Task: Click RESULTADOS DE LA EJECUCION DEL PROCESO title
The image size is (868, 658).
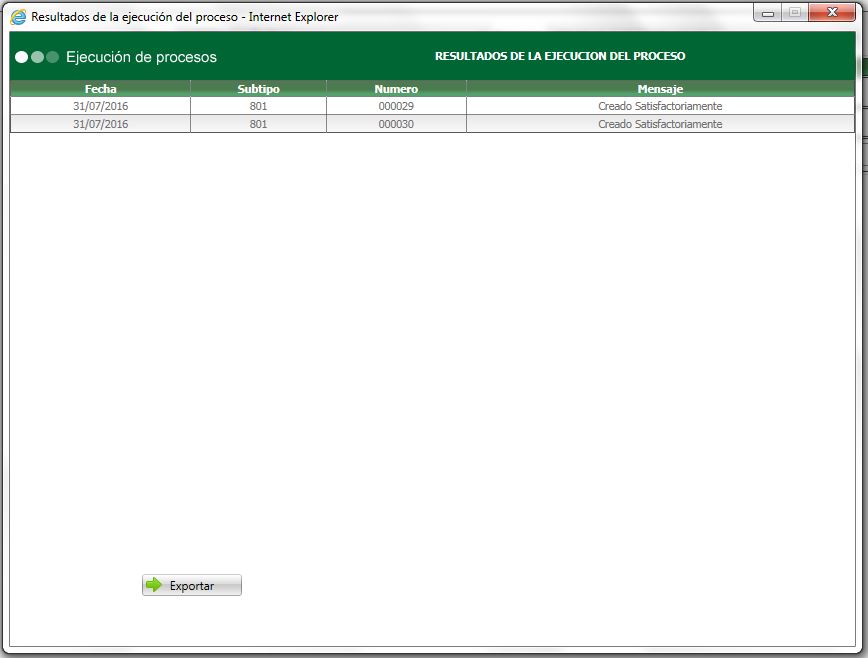Action: (x=560, y=56)
